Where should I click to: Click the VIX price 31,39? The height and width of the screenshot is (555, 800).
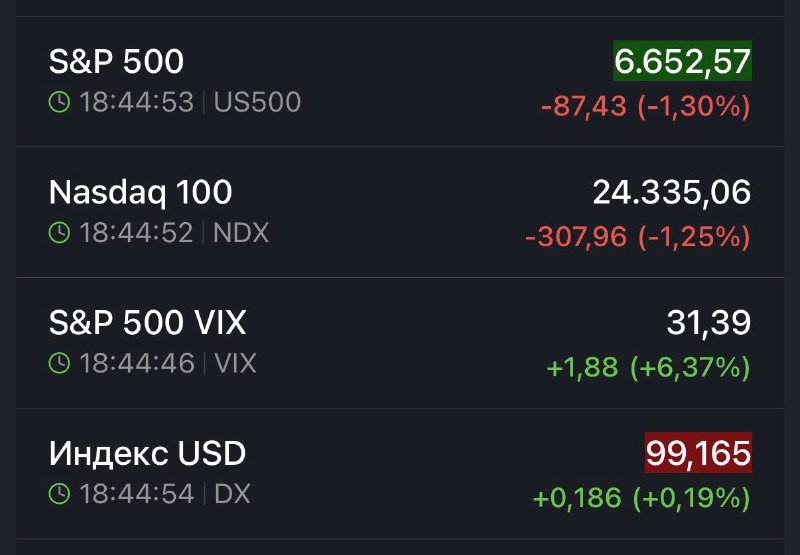click(x=708, y=322)
